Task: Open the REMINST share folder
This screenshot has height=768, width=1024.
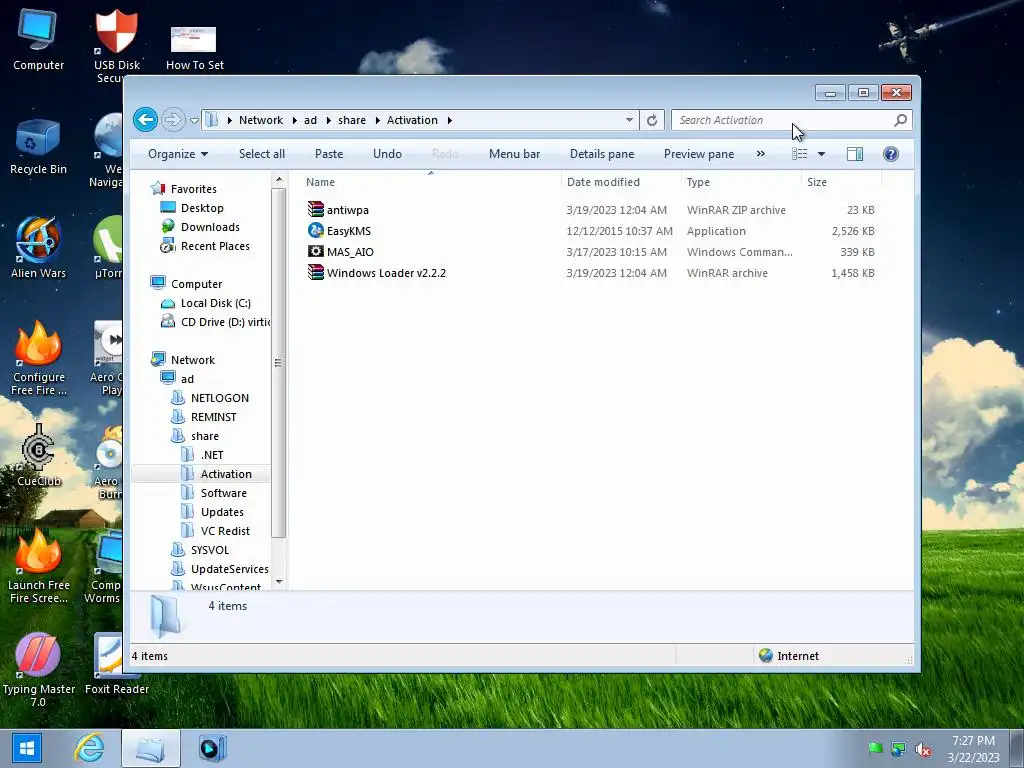Action: pyautogui.click(x=214, y=417)
